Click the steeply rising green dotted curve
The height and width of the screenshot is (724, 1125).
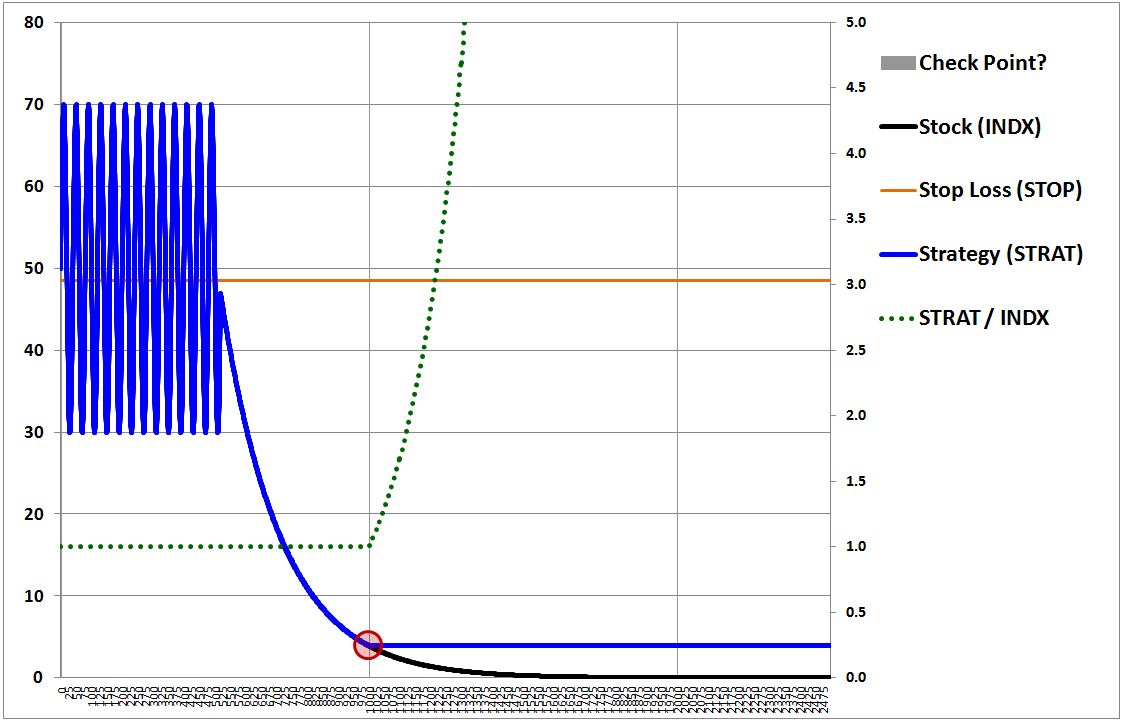(430, 290)
